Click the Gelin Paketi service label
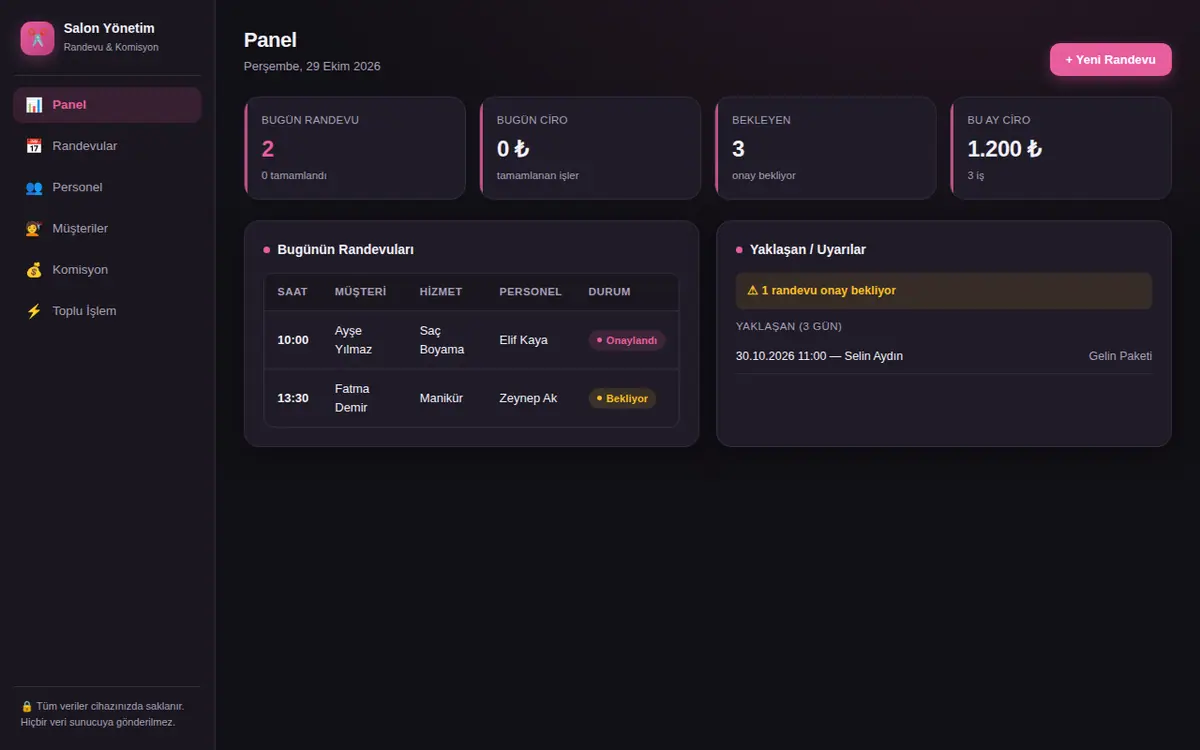The width and height of the screenshot is (1200, 750). click(x=1120, y=356)
